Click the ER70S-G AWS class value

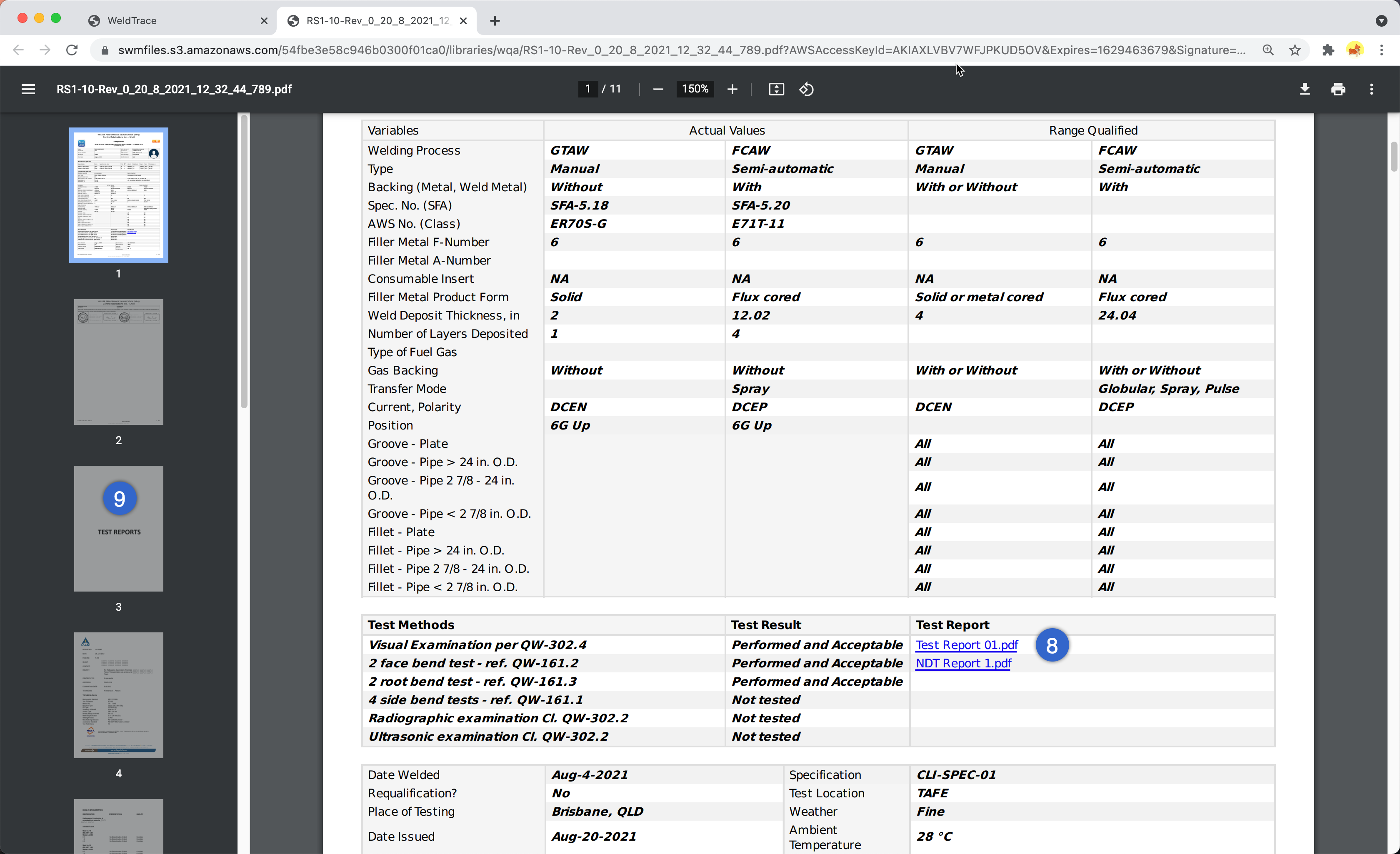tap(578, 224)
